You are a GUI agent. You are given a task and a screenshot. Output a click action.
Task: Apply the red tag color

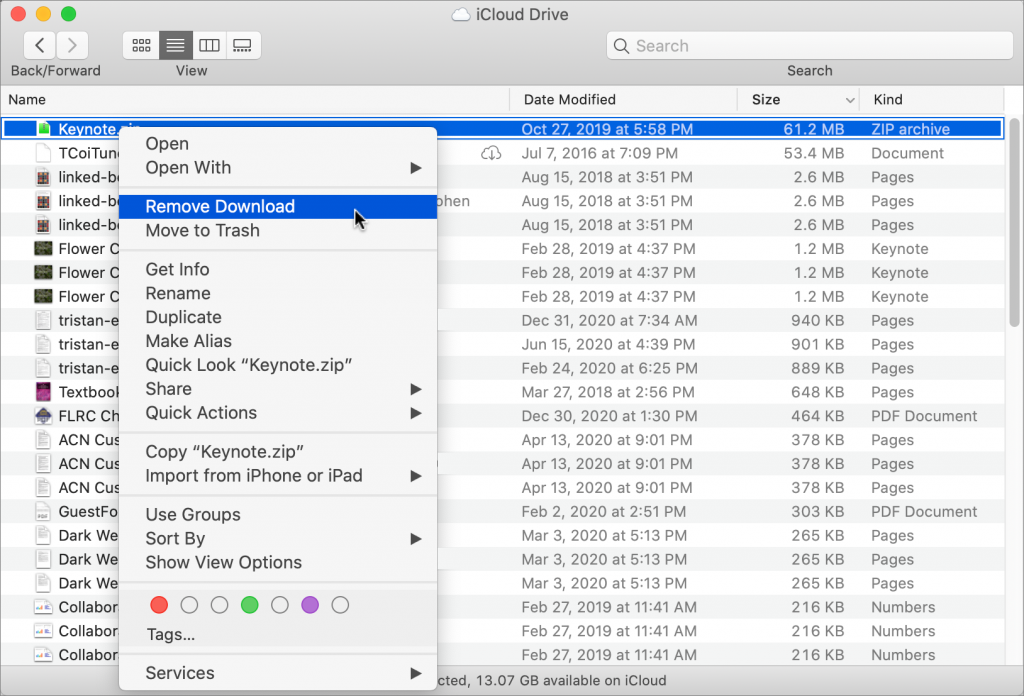[159, 605]
